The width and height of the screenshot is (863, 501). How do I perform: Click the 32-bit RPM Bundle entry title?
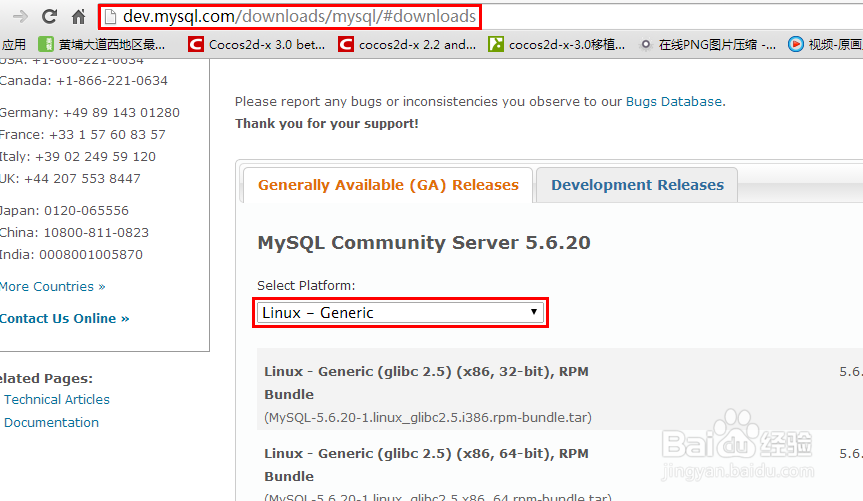coord(427,383)
